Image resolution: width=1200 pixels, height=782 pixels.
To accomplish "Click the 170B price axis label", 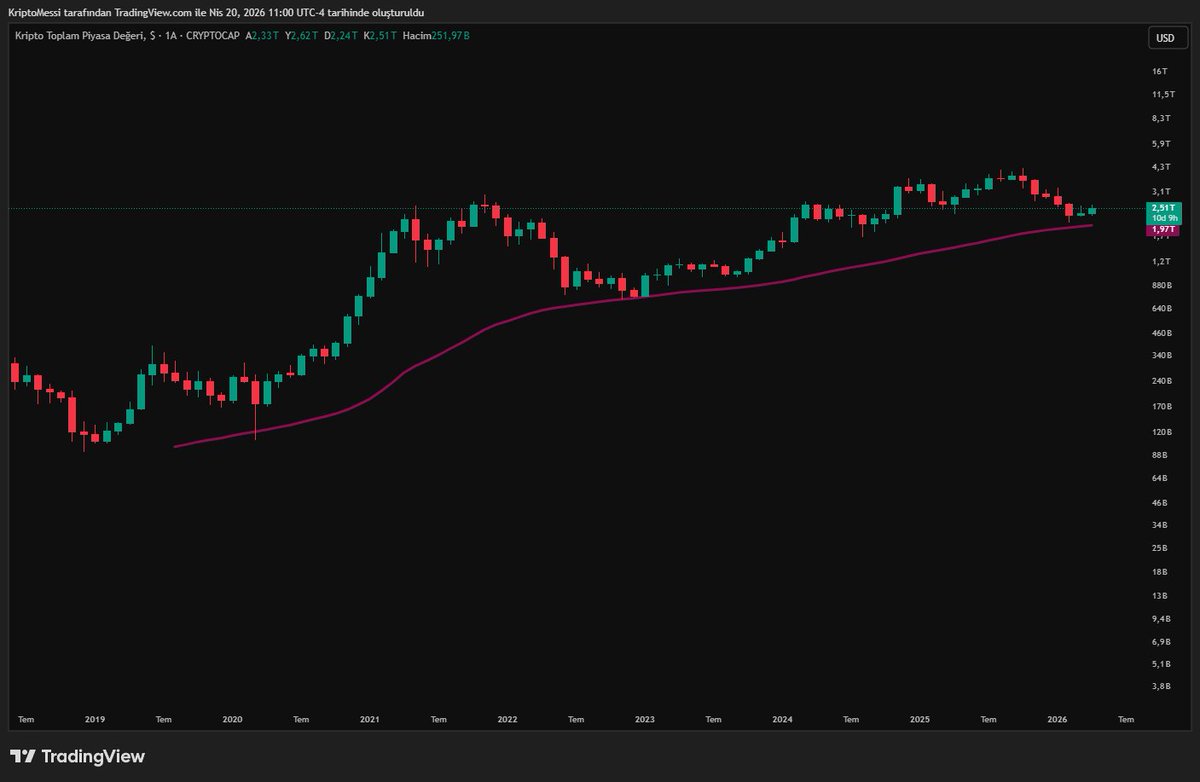I will tap(1162, 407).
